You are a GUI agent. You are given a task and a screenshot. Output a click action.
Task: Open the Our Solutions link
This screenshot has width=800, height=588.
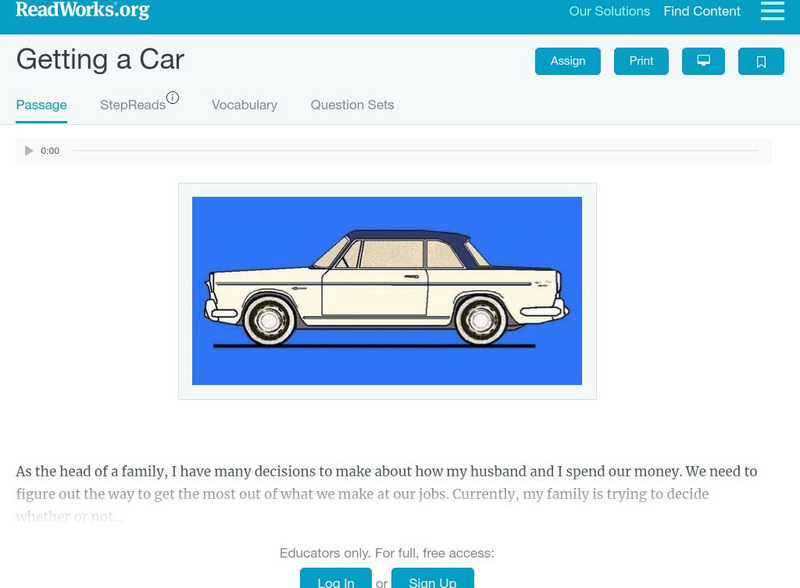point(609,12)
